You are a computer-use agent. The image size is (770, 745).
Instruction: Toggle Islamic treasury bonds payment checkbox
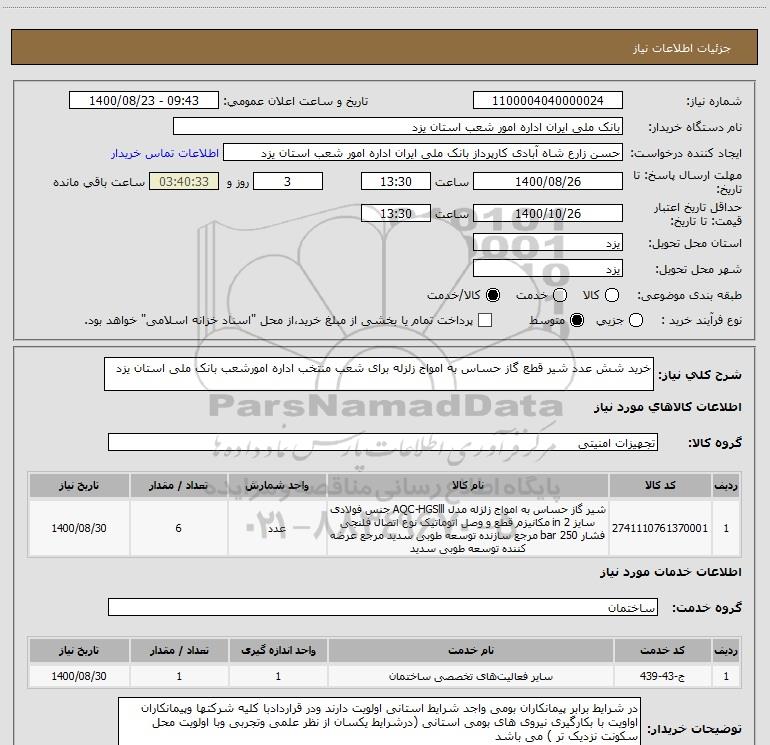tap(485, 320)
